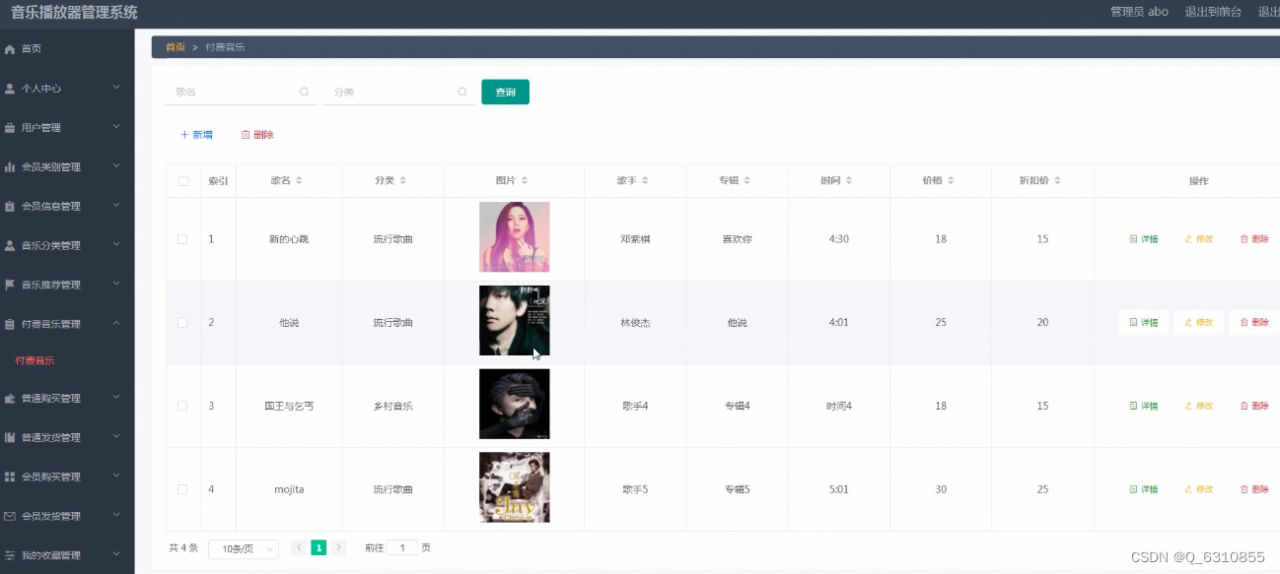
Task: Click 修改 for the 他说 row
Action: 1198,322
